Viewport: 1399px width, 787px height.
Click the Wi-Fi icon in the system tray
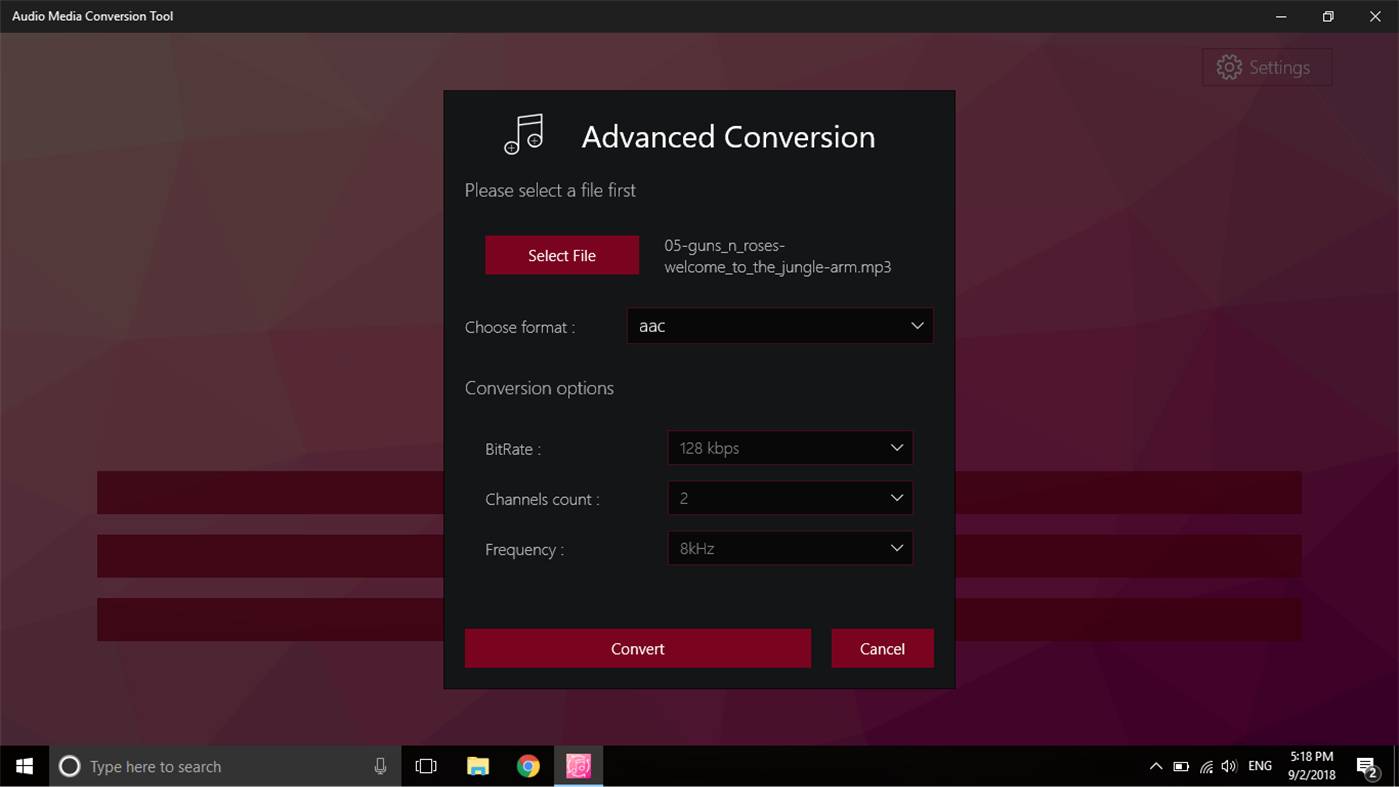[x=1204, y=766]
